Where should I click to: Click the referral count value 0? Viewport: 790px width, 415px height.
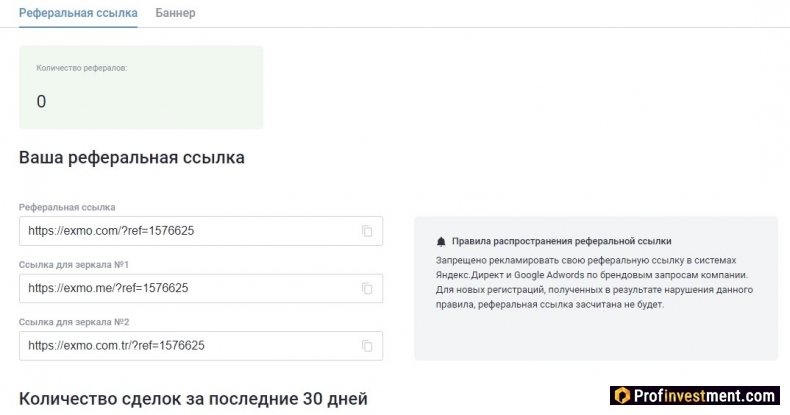41,101
